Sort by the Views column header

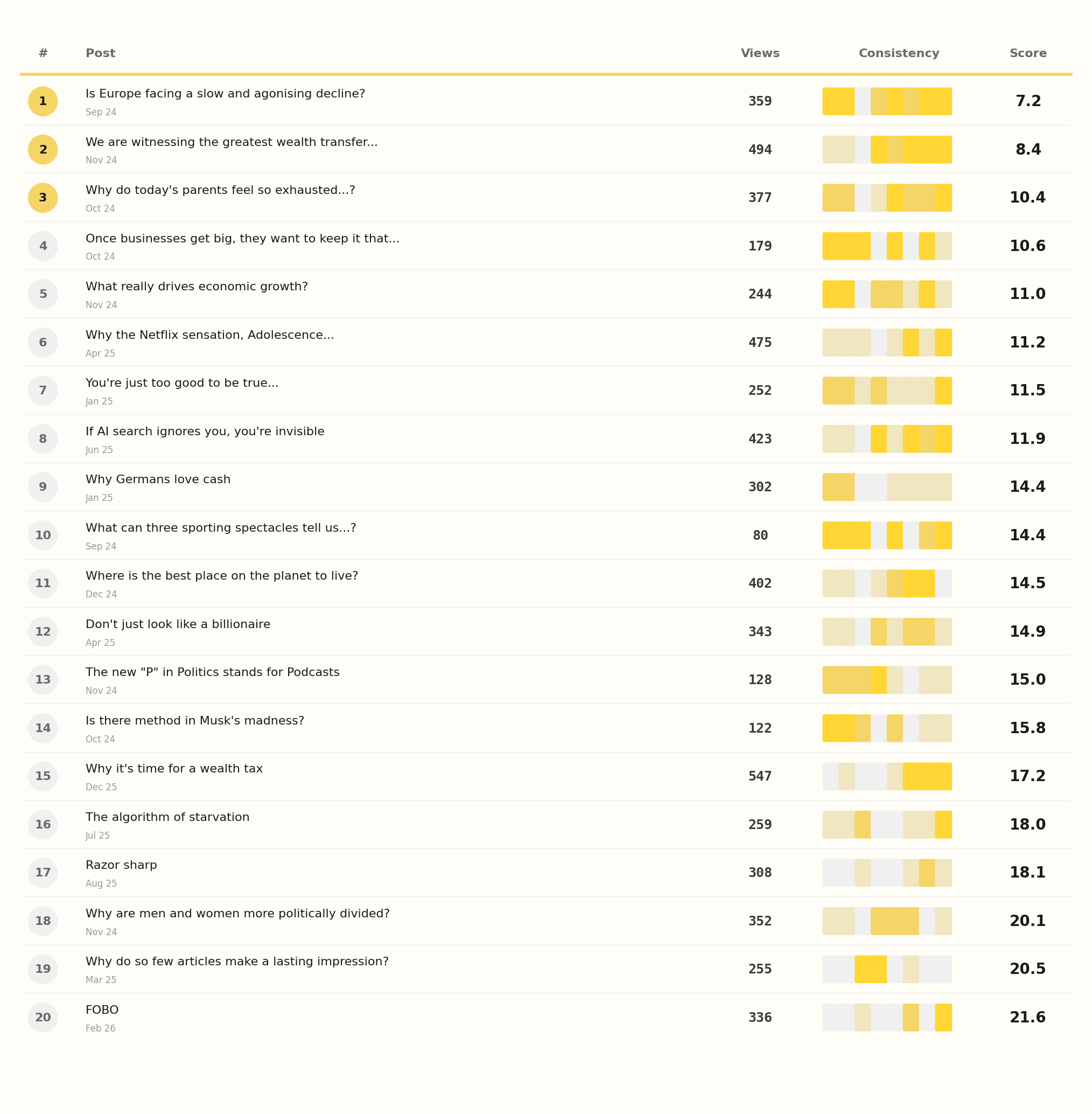(x=760, y=53)
